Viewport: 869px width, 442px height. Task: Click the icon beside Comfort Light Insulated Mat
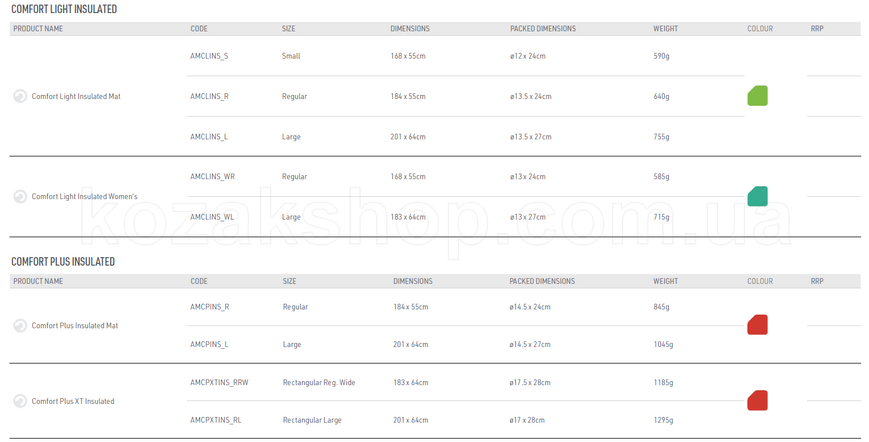(20, 96)
